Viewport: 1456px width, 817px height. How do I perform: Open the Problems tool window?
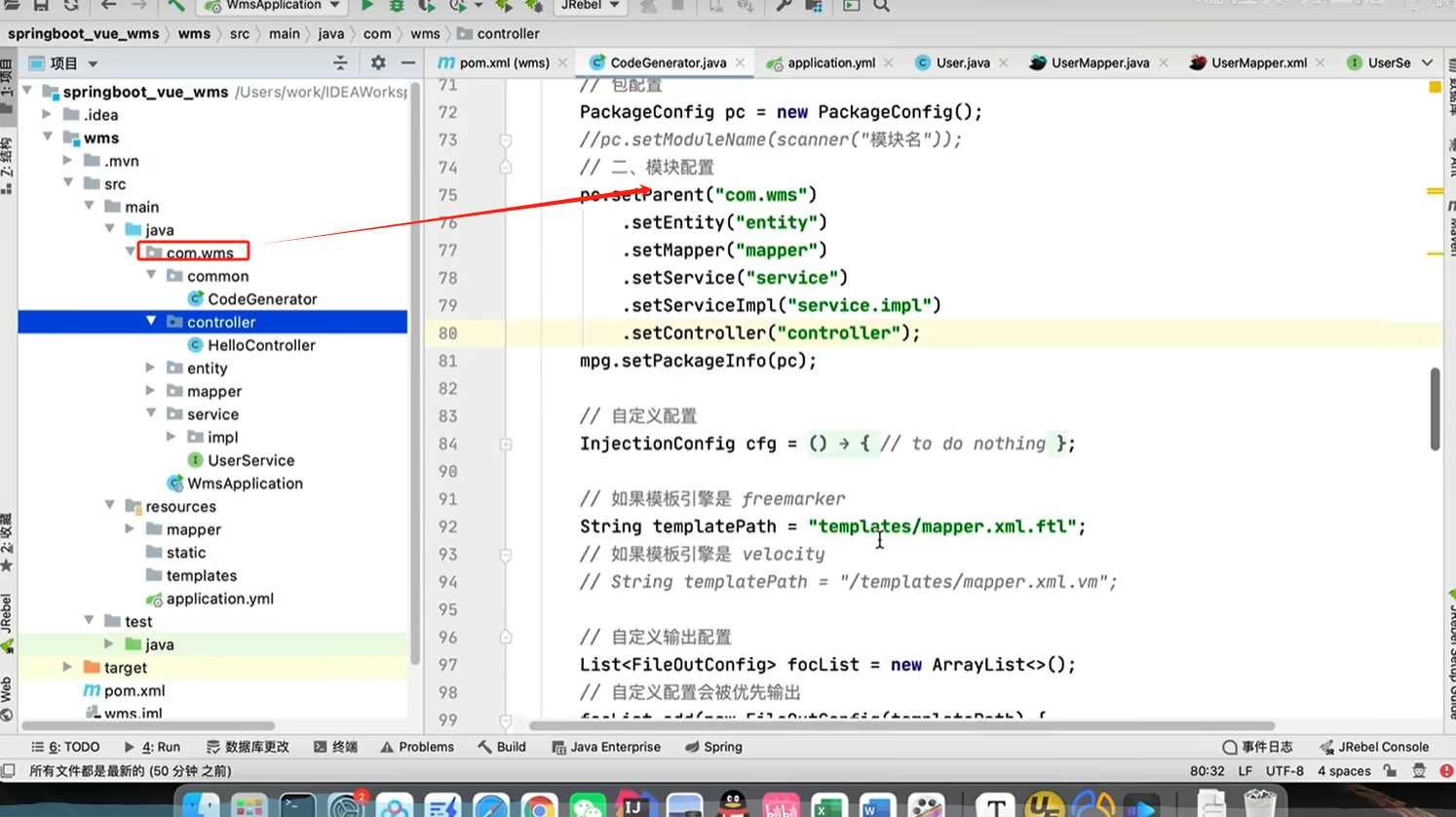pos(417,747)
